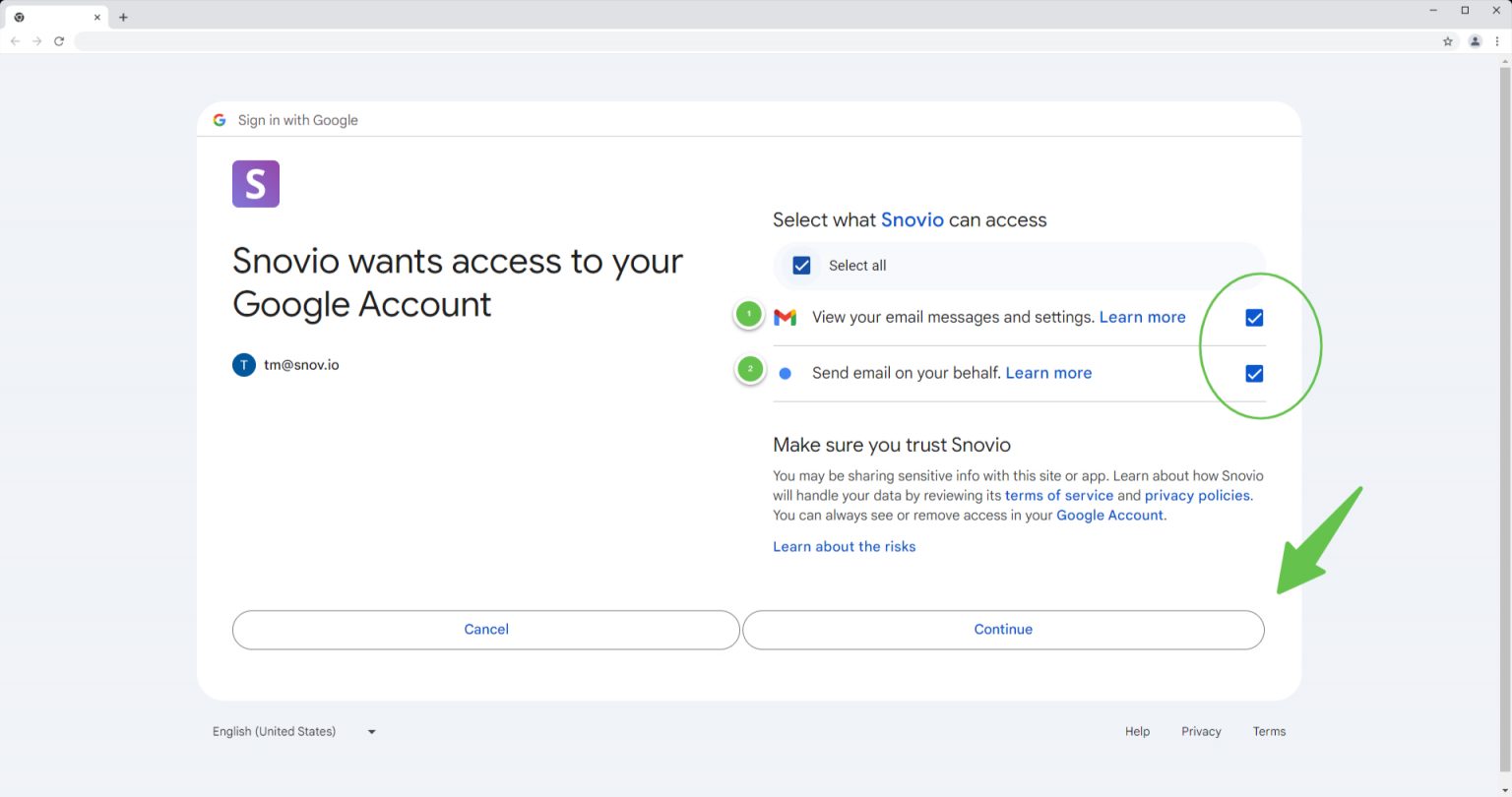Click the Cancel button
The width and height of the screenshot is (1512, 797).
(x=486, y=630)
